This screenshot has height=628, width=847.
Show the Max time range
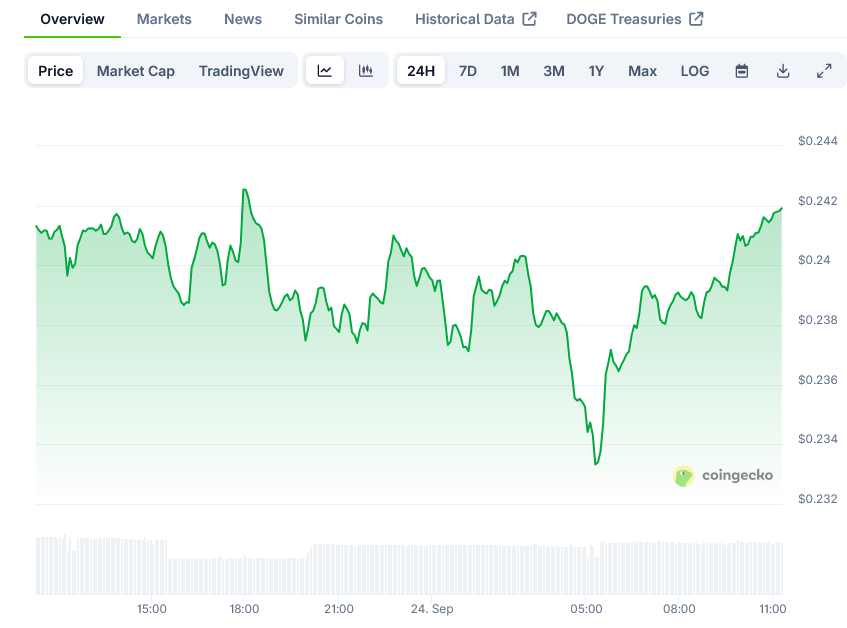coord(642,71)
